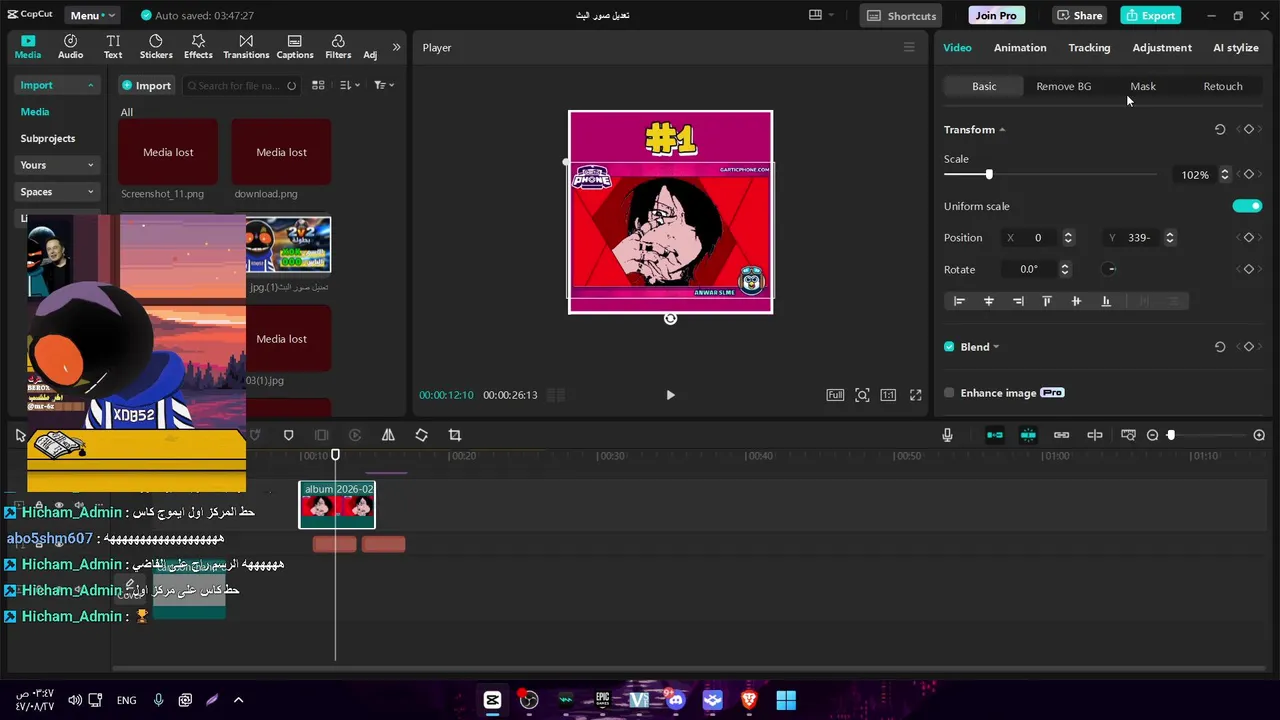1280x720 pixels.
Task: Open the layout selector dropdown in title bar
Action: coord(821,15)
